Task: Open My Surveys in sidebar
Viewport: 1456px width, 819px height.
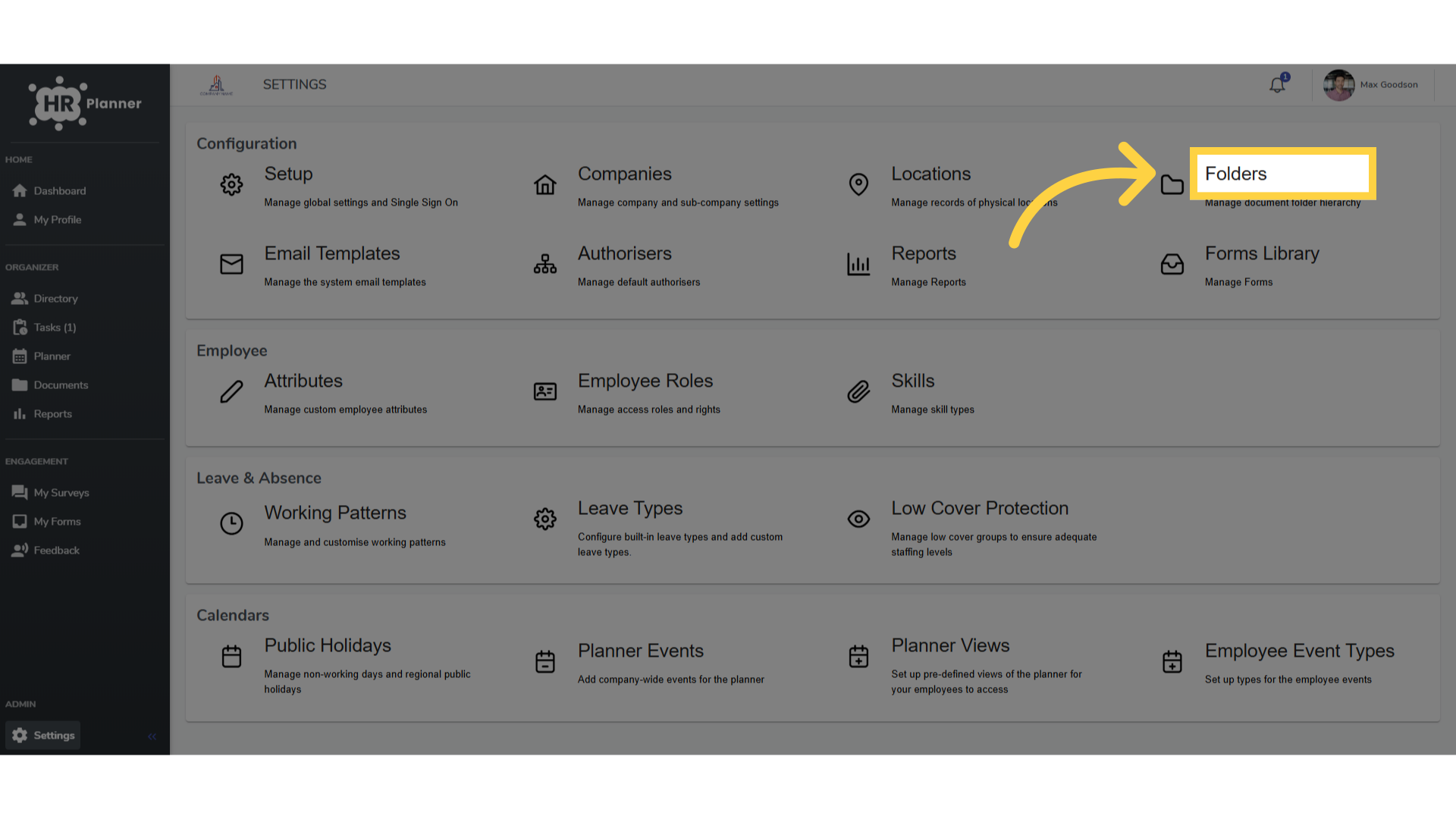Action: [50, 492]
